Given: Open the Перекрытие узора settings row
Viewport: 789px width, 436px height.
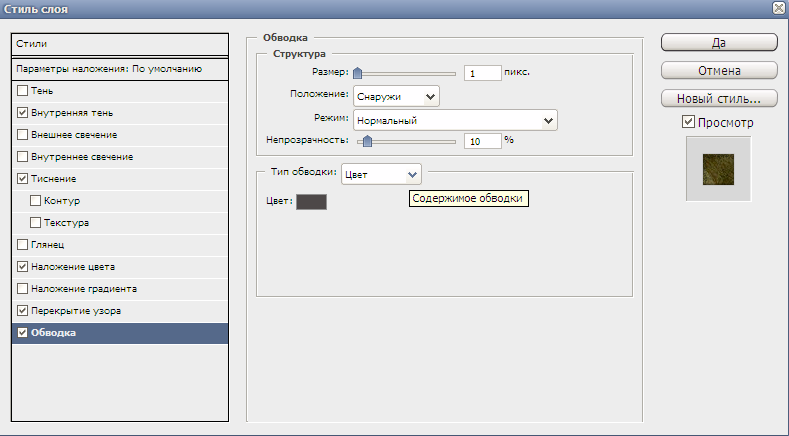Looking at the screenshot, I should 120,311.
